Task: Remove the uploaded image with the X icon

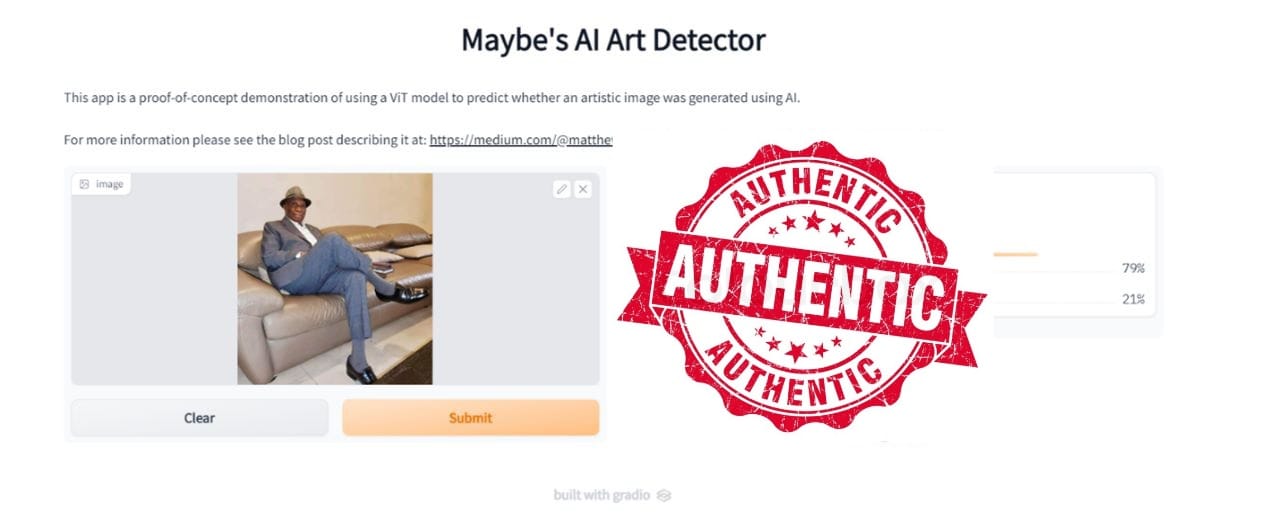Action: tap(583, 188)
